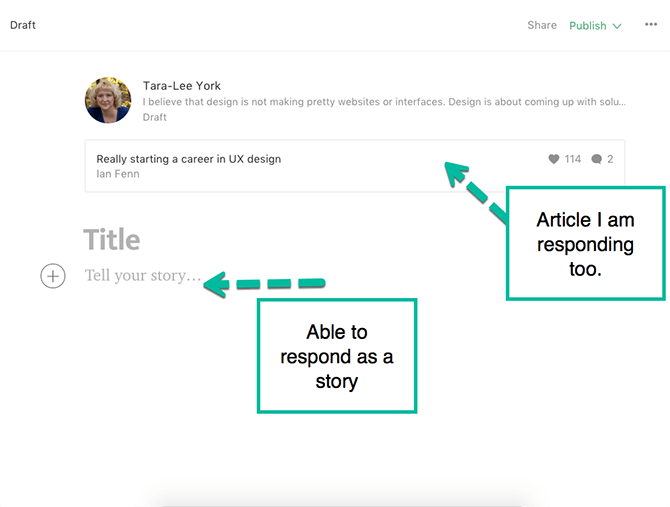670x507 pixels.
Task: Click the plus icon to add media
Action: [53, 276]
